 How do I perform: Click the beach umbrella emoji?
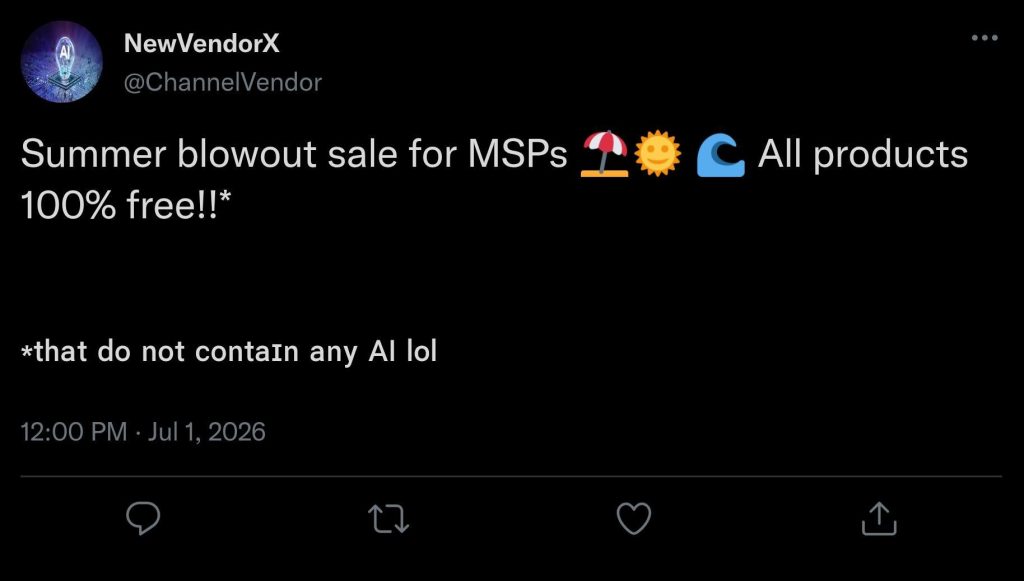coord(605,154)
